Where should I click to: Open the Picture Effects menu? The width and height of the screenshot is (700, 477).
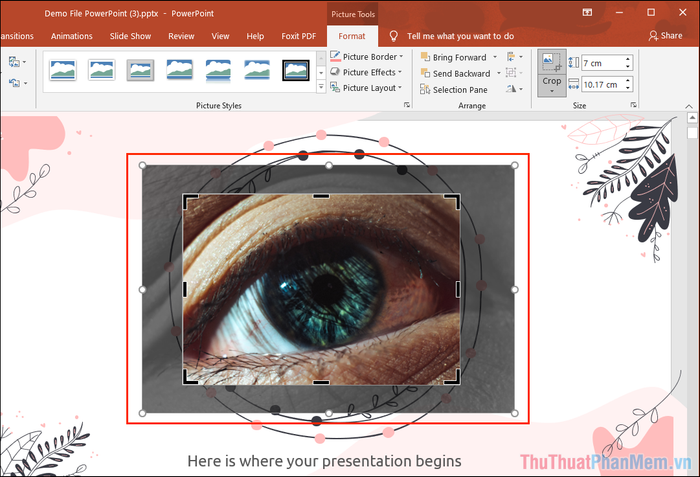click(x=367, y=72)
